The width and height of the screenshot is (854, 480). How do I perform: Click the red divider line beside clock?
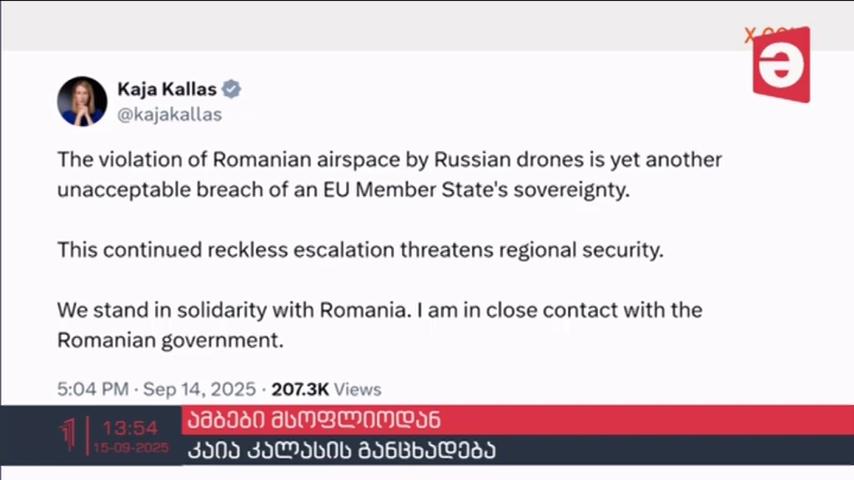coord(88,435)
